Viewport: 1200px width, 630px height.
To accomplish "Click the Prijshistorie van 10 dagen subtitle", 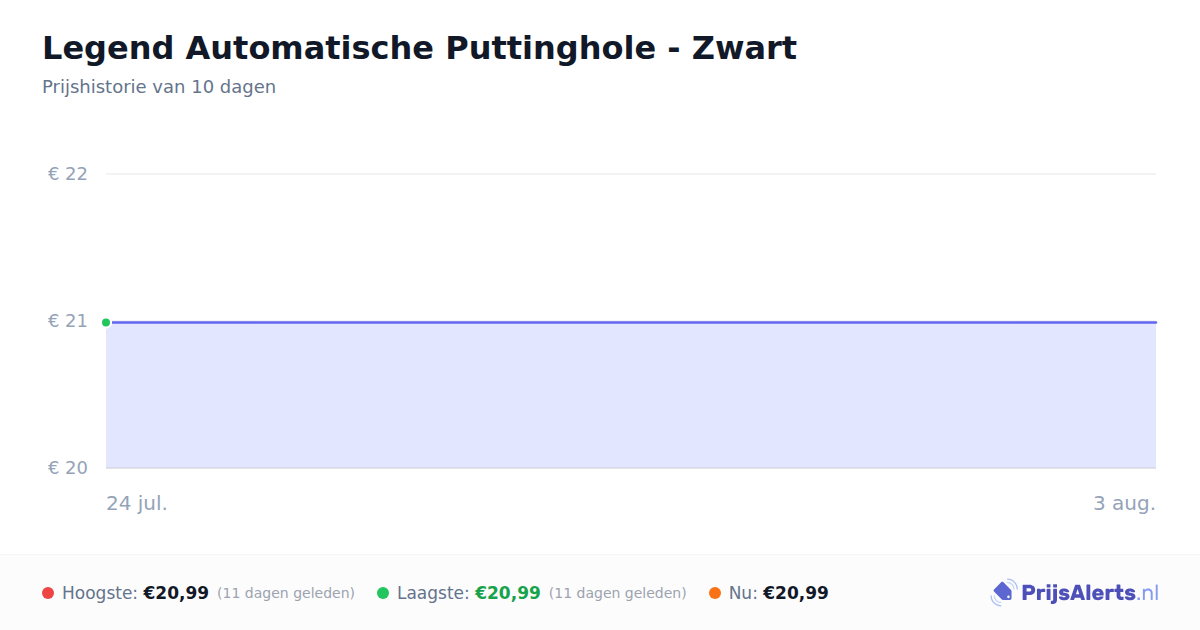I will (x=159, y=87).
